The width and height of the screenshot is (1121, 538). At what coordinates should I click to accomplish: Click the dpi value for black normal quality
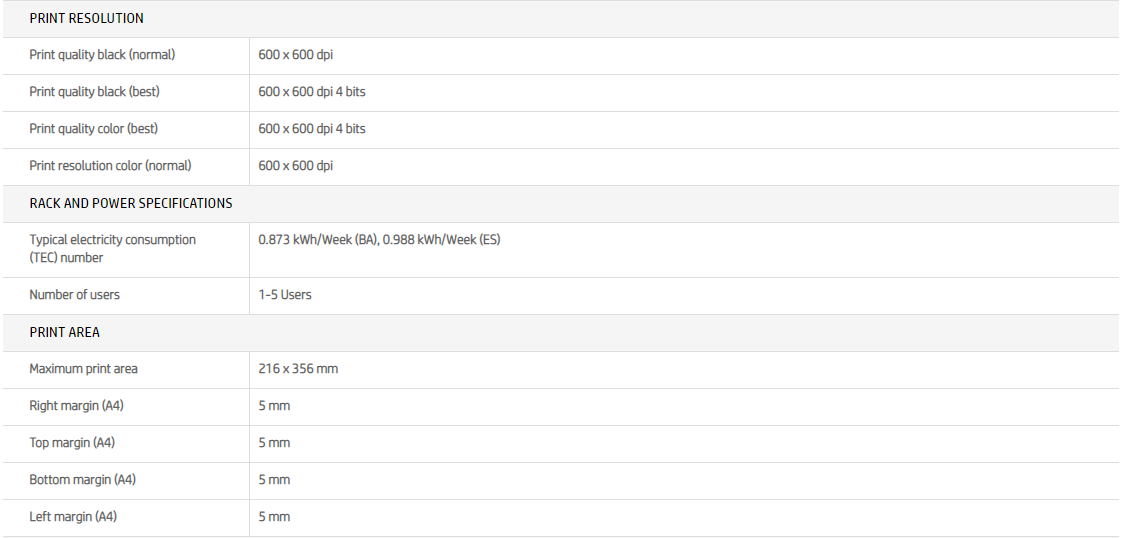click(x=295, y=55)
